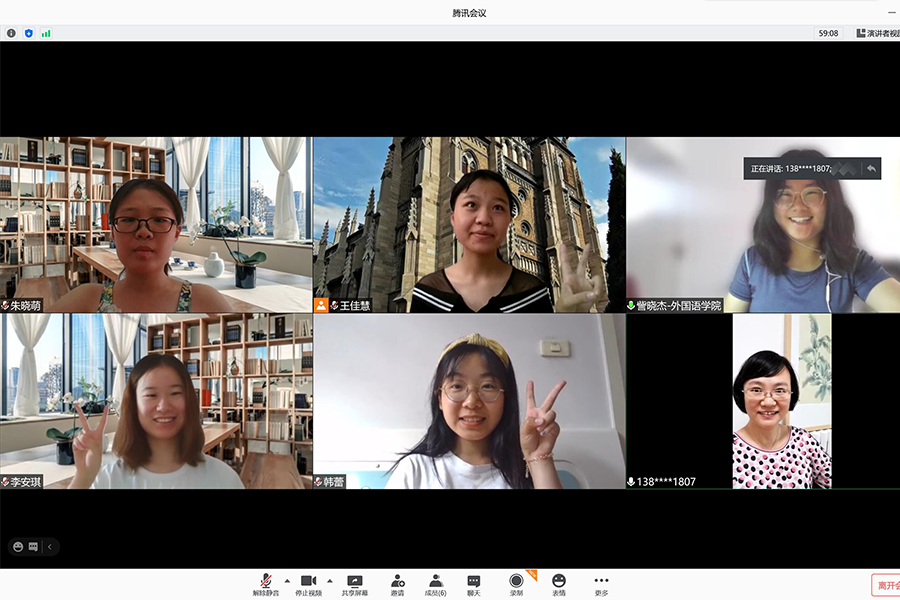Open meeting info icon in top bar
The height and width of the screenshot is (600, 900).
(11, 33)
